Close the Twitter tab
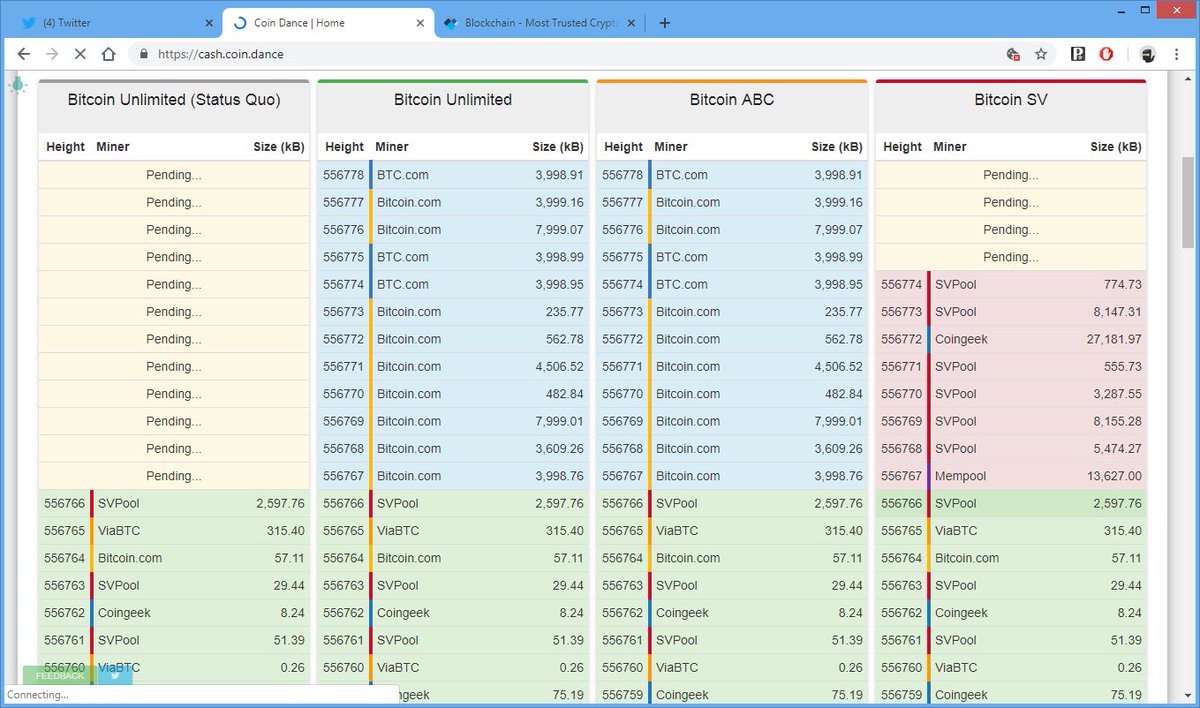Viewport: 1200px width, 708px height. [208, 23]
